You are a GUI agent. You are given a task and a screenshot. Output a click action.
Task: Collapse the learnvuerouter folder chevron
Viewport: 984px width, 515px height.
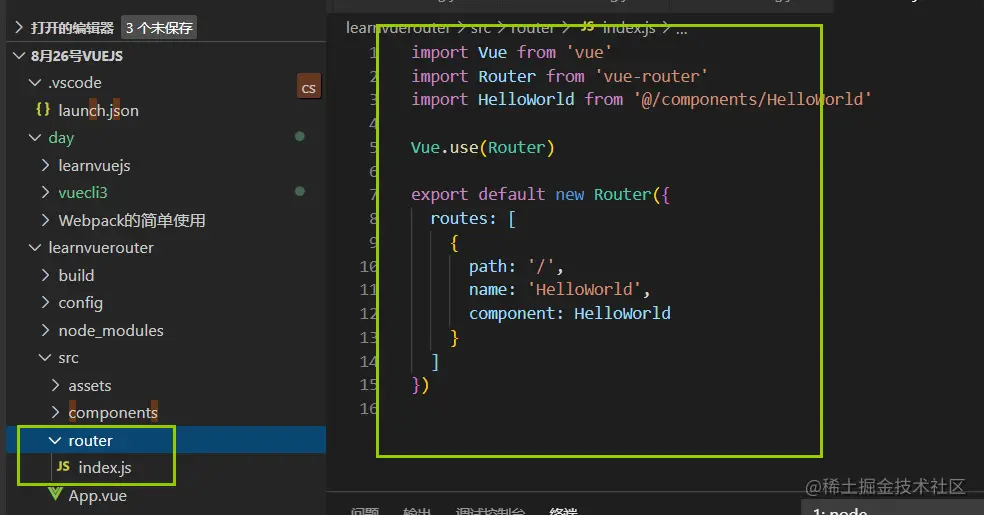[35, 248]
